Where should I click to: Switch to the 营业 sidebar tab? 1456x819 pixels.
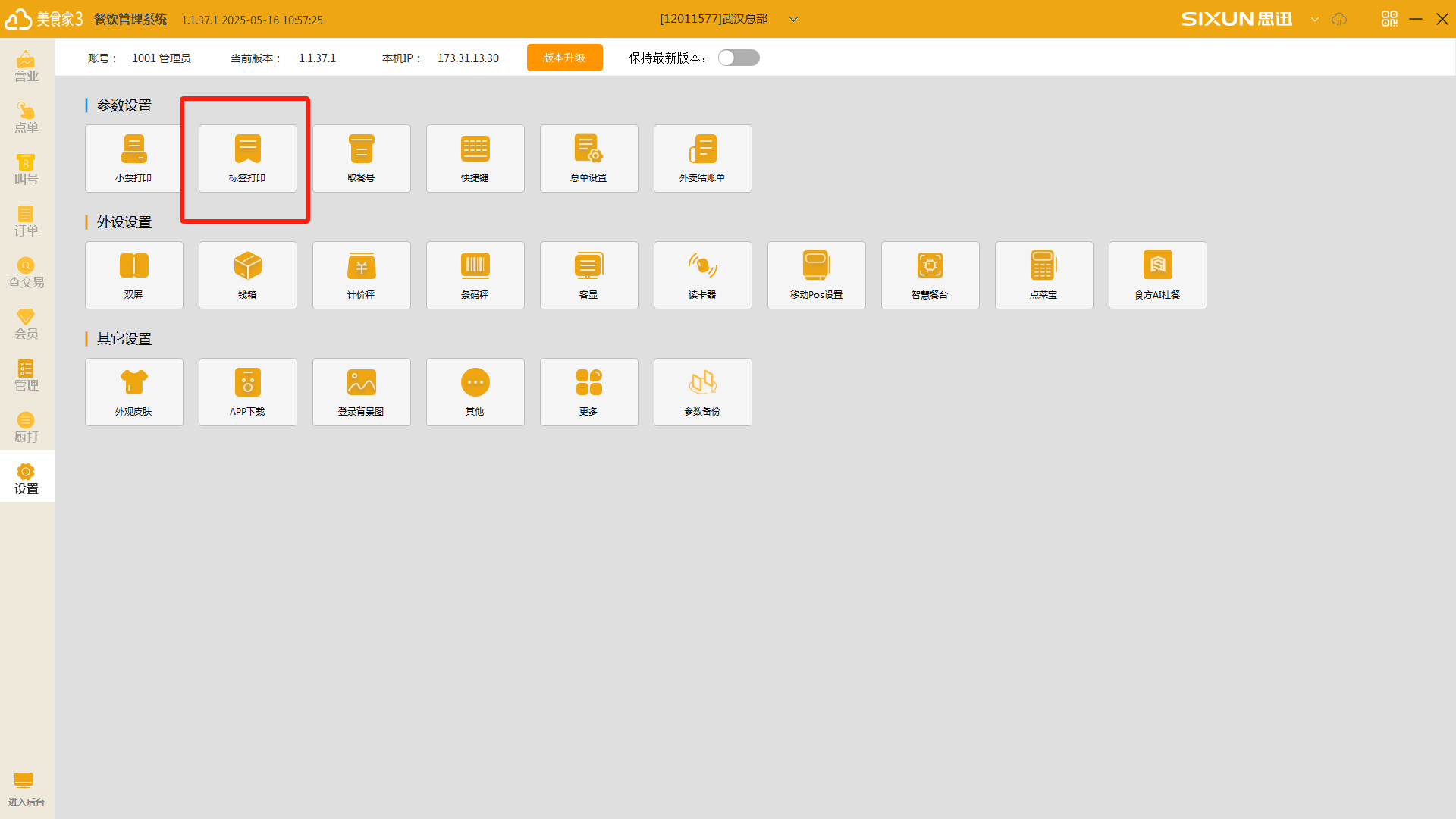pos(27,67)
